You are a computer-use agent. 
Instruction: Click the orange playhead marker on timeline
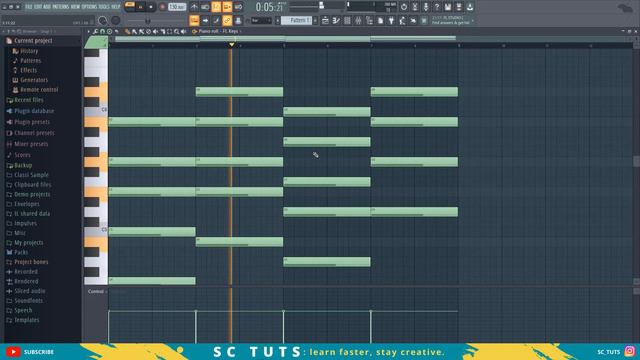click(x=231, y=44)
